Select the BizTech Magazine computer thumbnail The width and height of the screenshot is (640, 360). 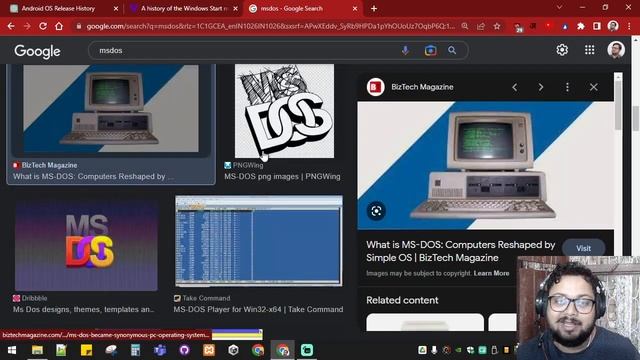click(x=111, y=108)
